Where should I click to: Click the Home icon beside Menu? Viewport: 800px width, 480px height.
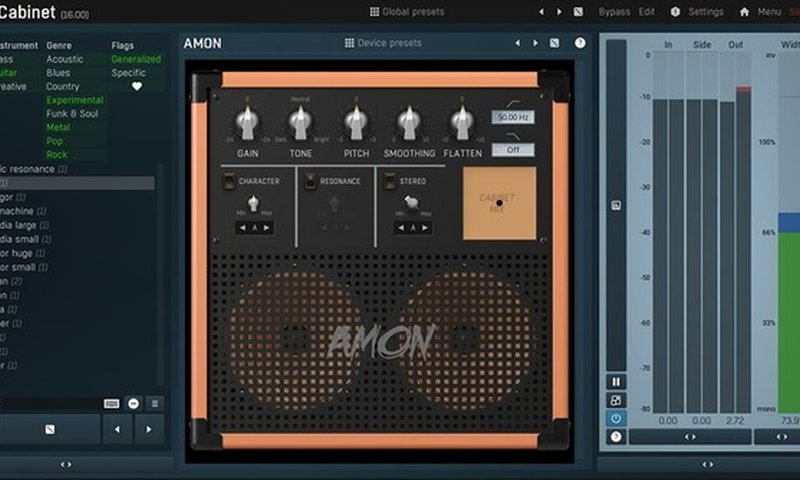744,12
